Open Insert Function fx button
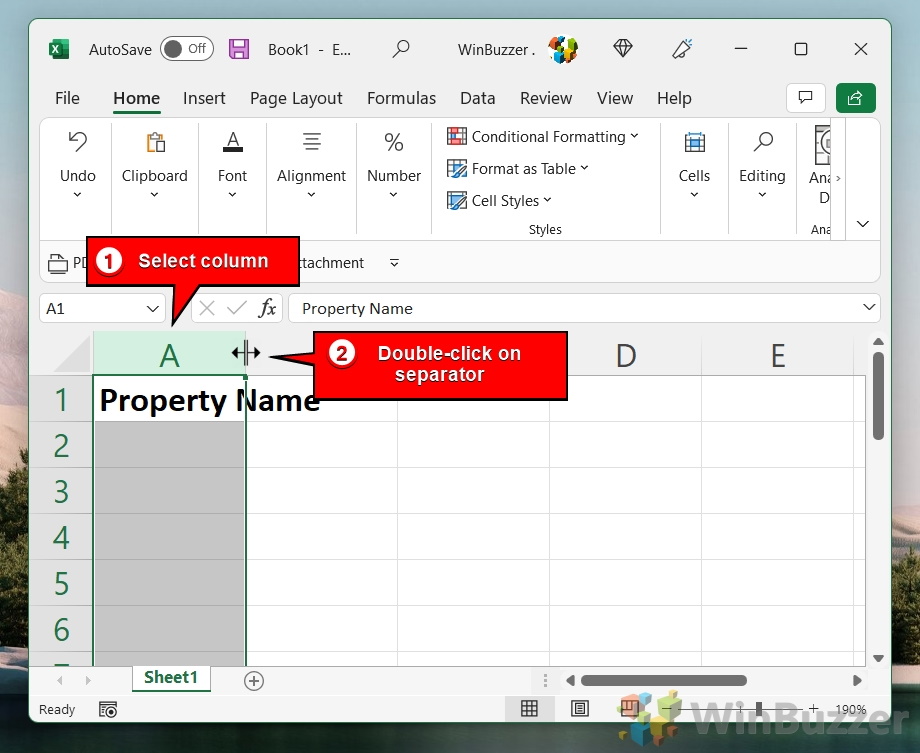 click(267, 308)
